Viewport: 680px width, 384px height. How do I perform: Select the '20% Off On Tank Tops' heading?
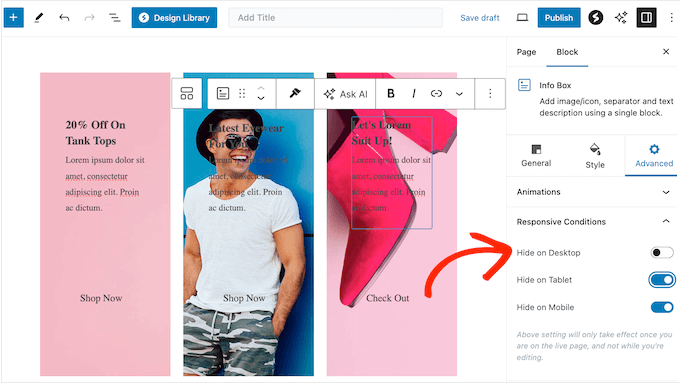click(x=95, y=133)
